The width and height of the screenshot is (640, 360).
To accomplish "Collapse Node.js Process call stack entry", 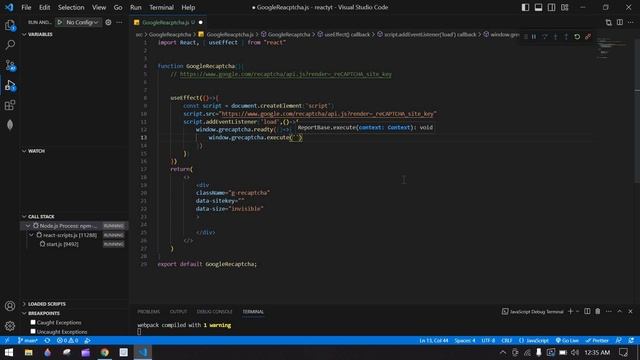I will (28, 226).
